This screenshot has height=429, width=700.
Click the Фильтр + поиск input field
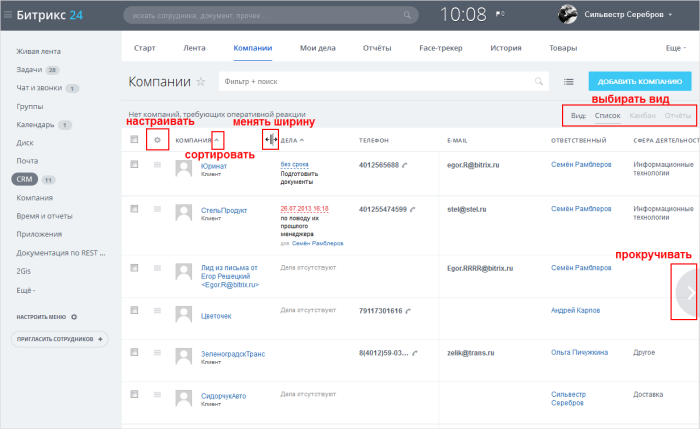pos(383,81)
